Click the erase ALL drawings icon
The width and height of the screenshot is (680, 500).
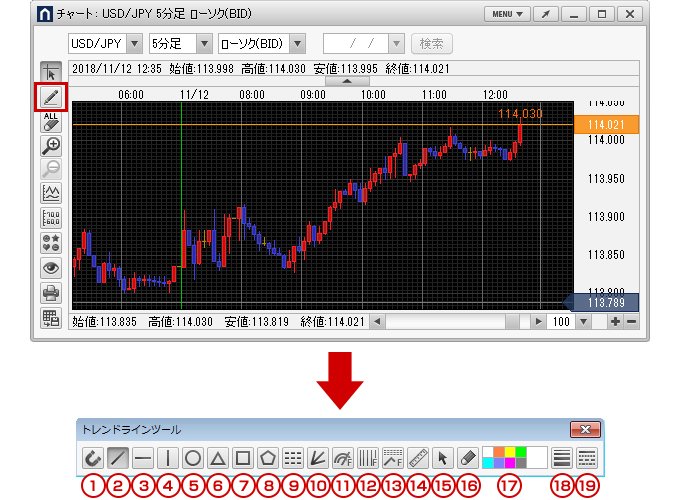51,122
